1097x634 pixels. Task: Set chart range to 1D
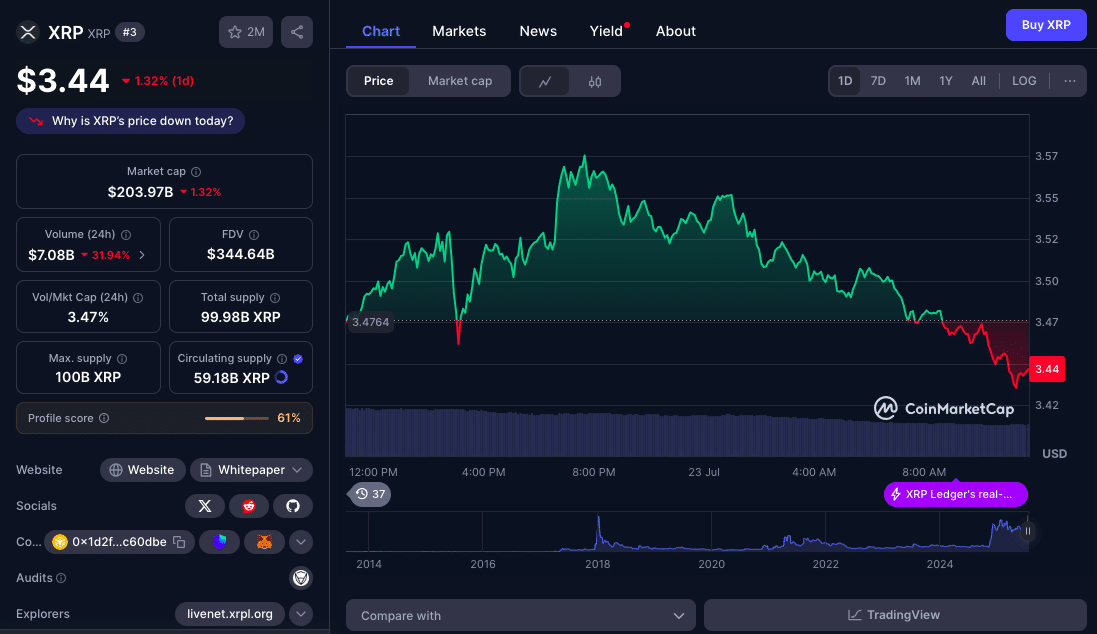coord(845,81)
